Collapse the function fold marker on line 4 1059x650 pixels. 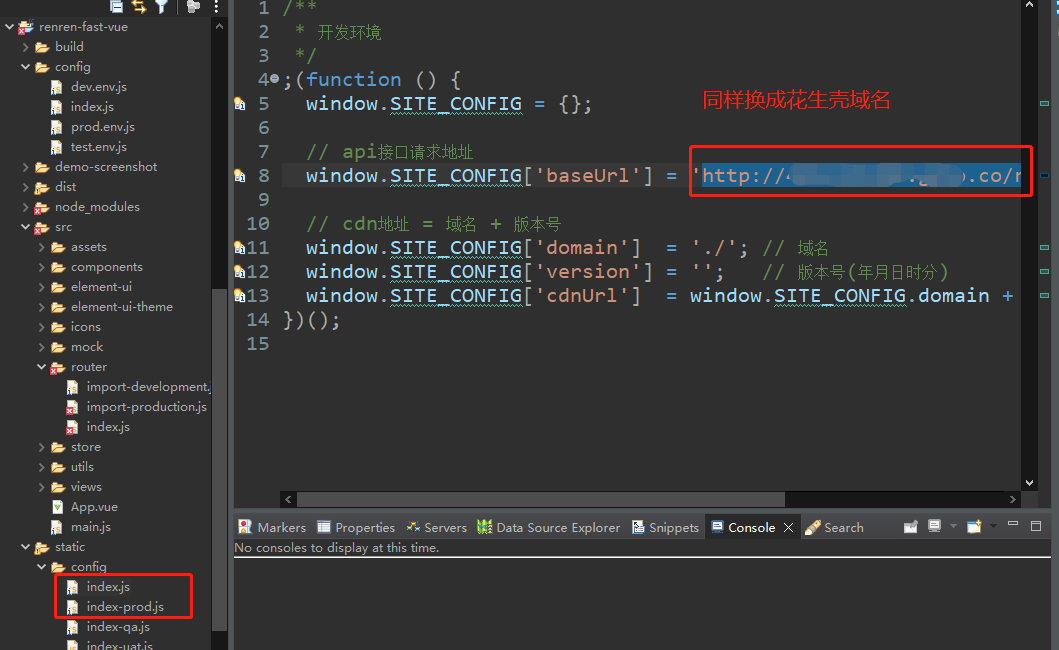pos(275,79)
